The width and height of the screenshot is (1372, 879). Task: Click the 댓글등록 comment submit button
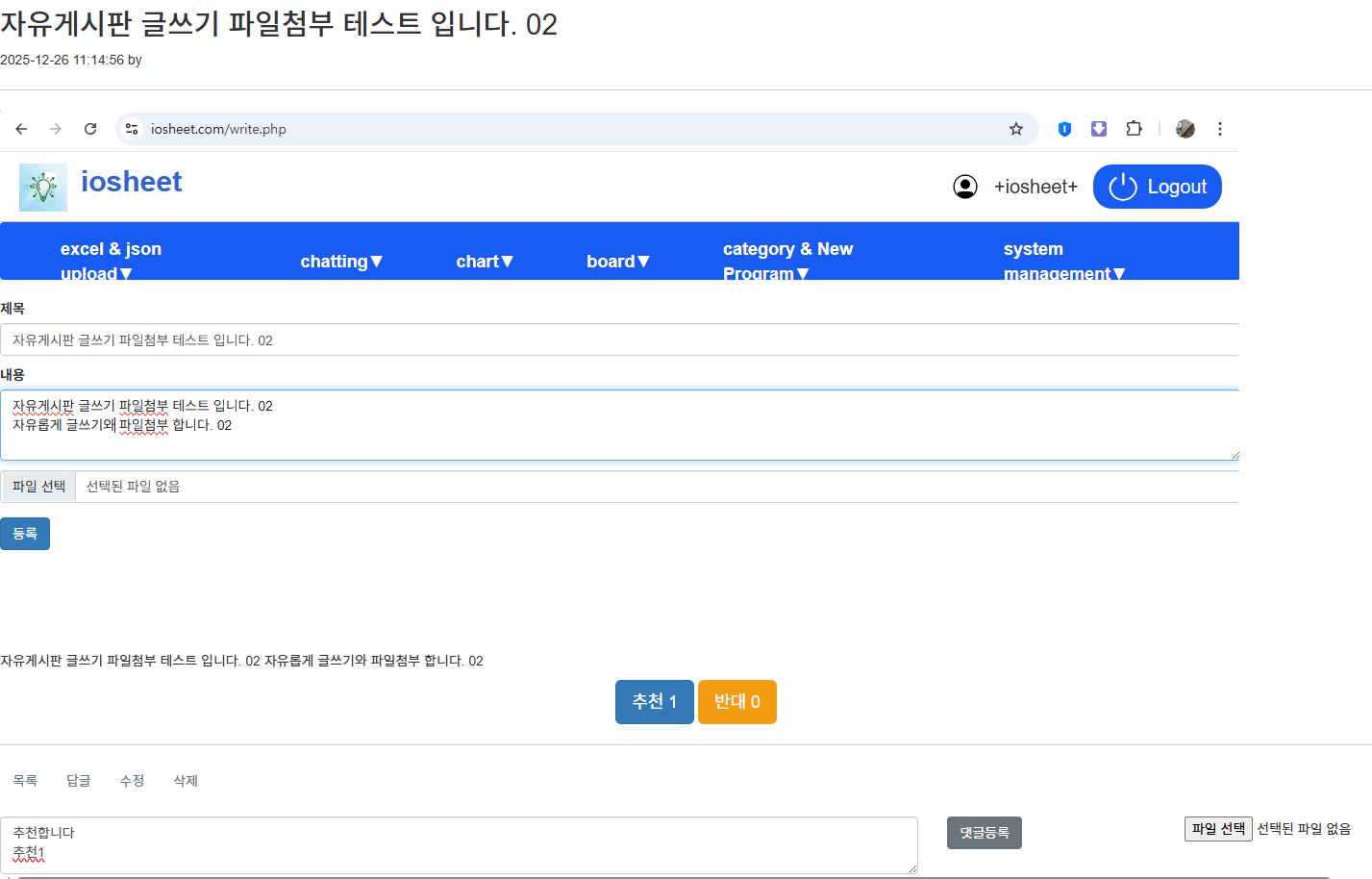(x=984, y=833)
